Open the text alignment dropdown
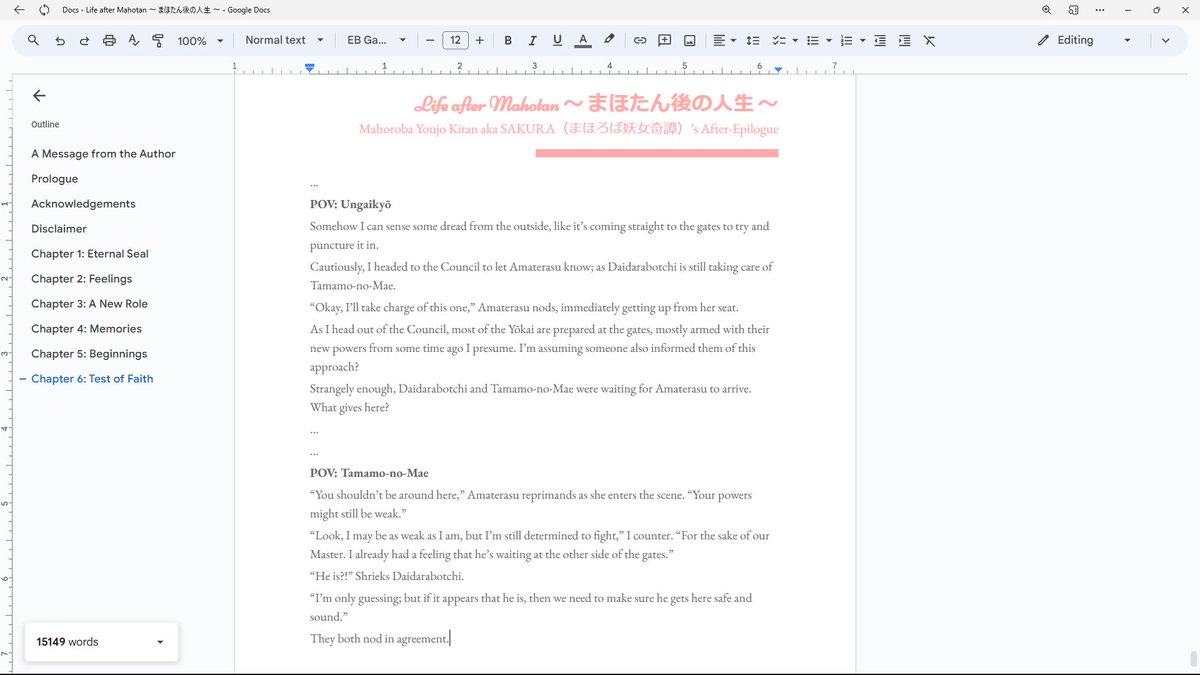Image resolution: width=1200 pixels, height=675 pixels. coord(724,40)
